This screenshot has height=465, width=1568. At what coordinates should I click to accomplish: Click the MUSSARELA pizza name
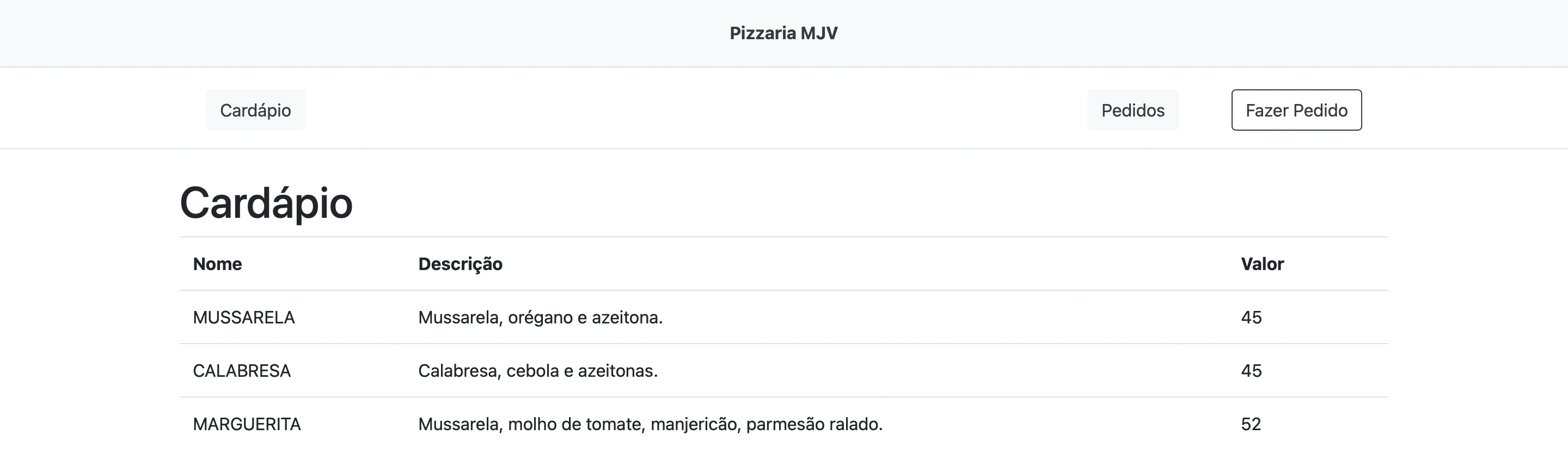(243, 317)
